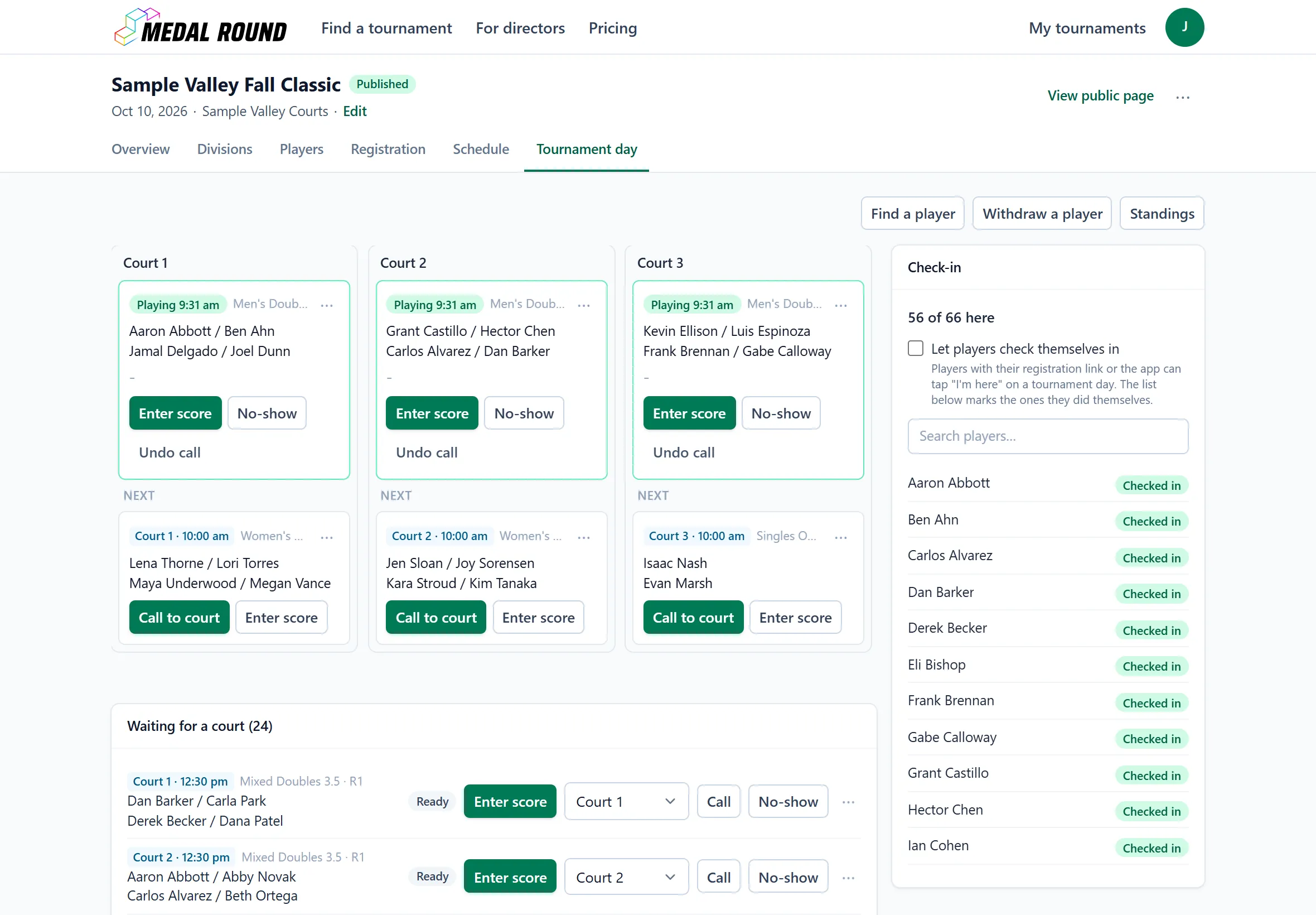Viewport: 1316px width, 915px height.
Task: Switch to the Overview tab
Action: click(x=141, y=149)
